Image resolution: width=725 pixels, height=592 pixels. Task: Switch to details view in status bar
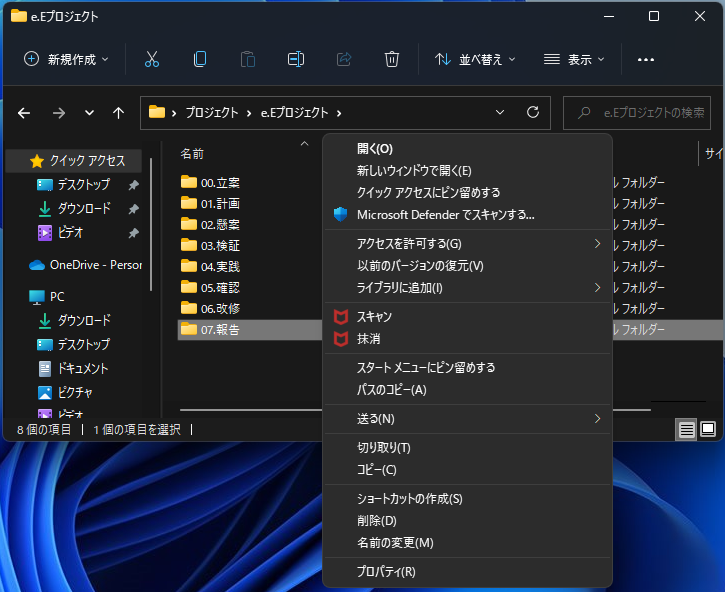tap(686, 429)
